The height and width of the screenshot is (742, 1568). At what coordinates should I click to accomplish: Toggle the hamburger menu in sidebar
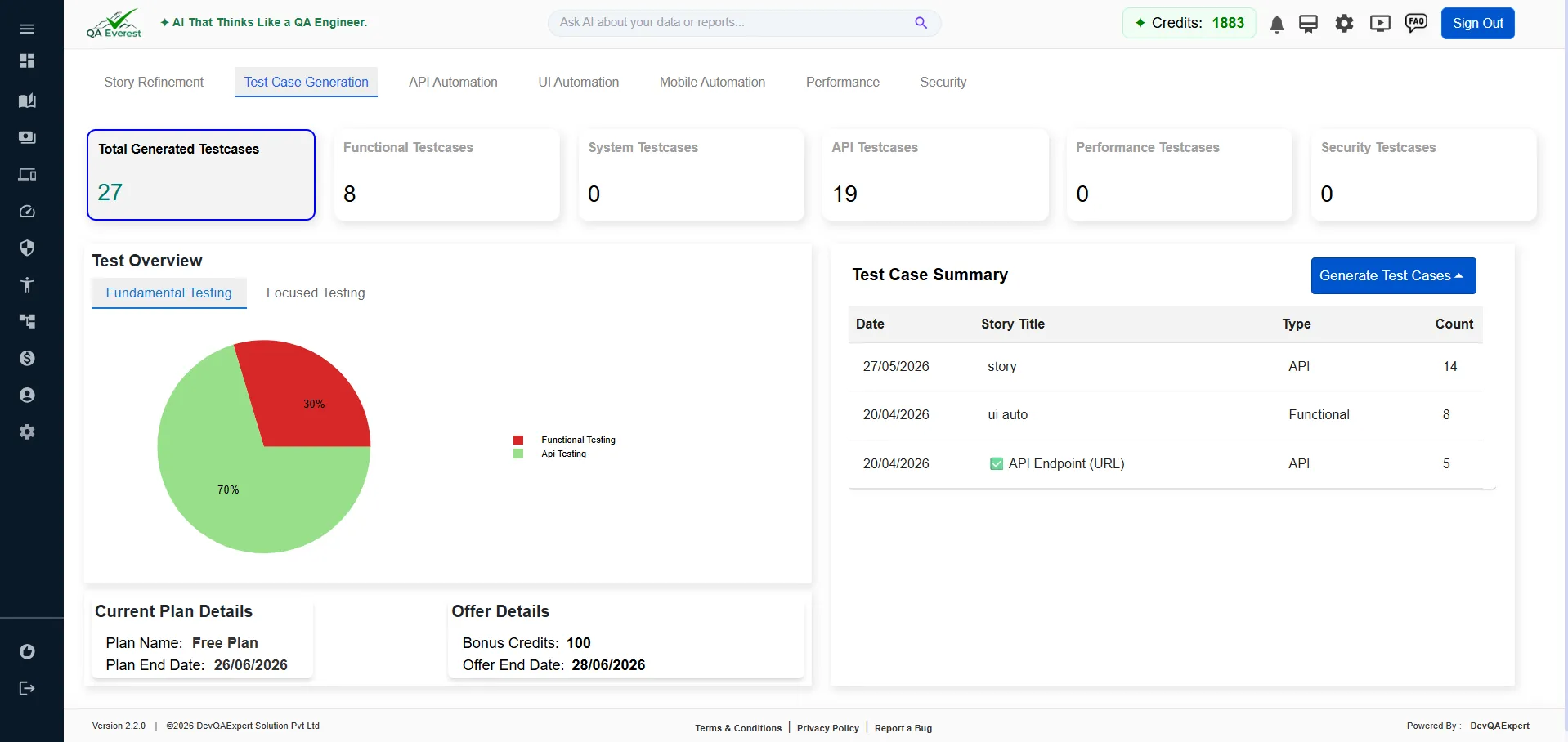coord(27,29)
